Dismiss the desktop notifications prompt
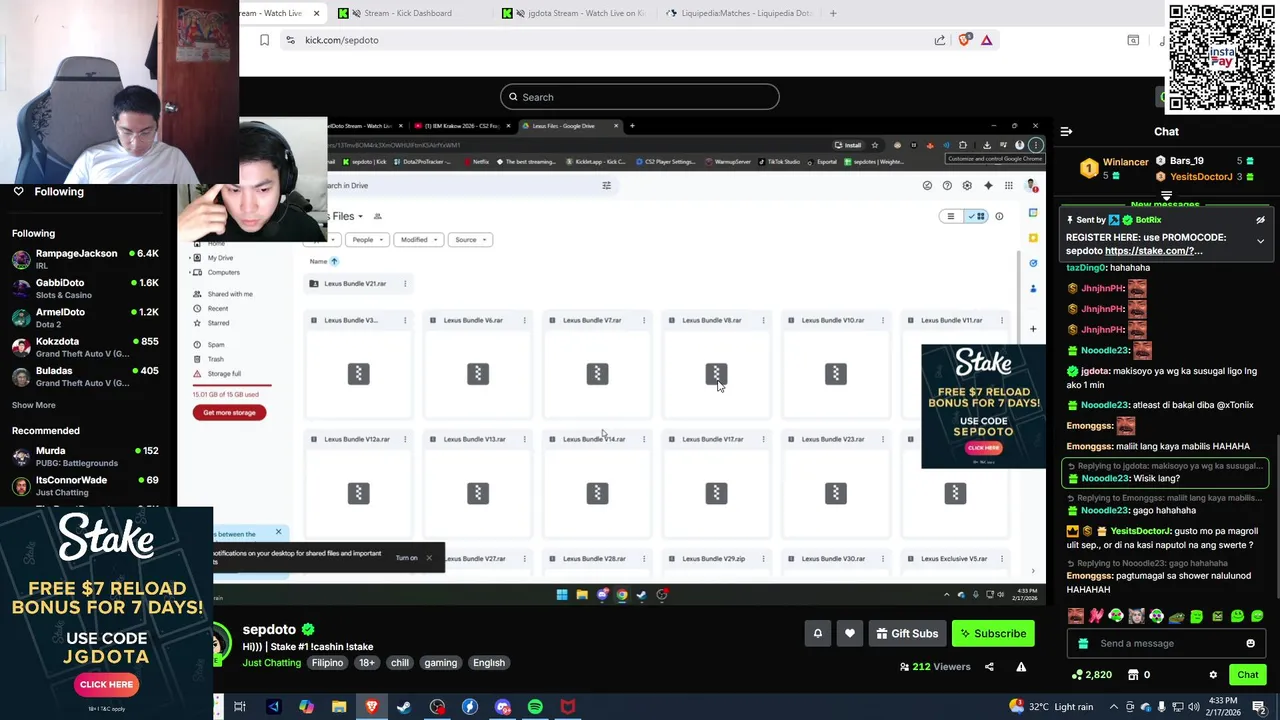The height and width of the screenshot is (720, 1280). 429,558
